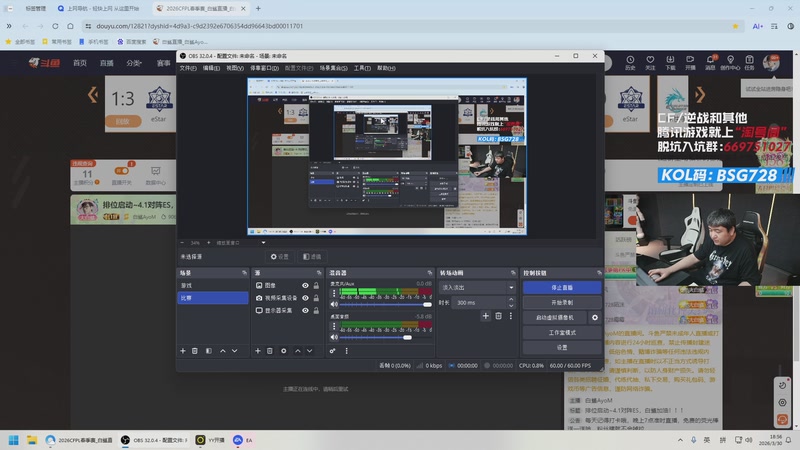Lock the 显示器采集 source

click(x=316, y=310)
